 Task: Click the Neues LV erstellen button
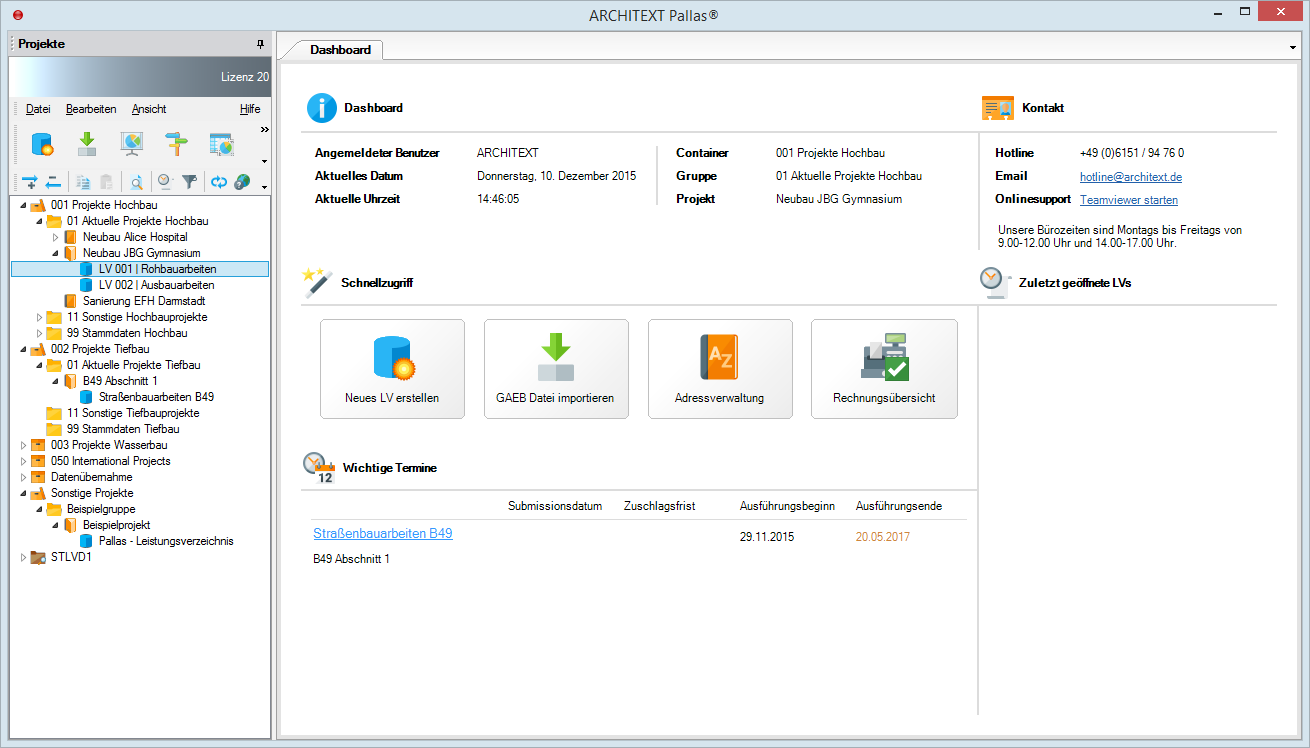pyautogui.click(x=392, y=369)
